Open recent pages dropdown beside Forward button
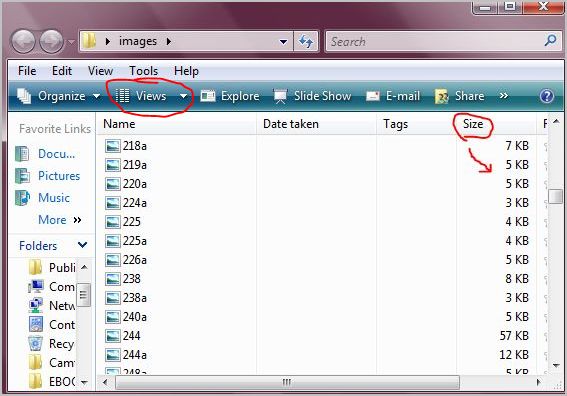 click(71, 42)
